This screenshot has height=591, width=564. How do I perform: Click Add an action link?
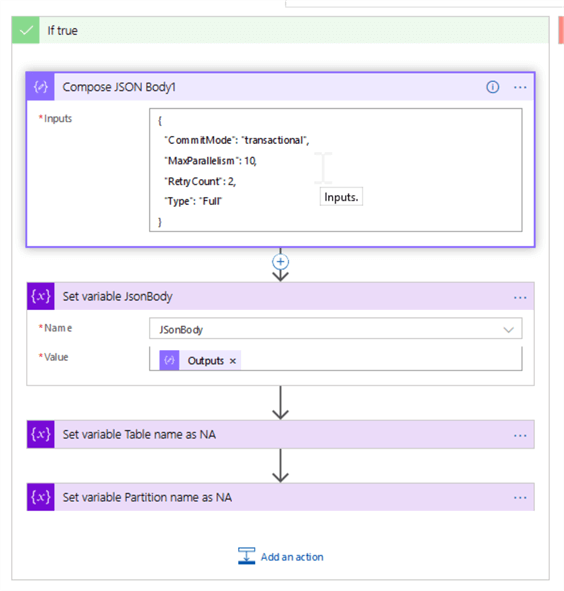click(x=292, y=557)
